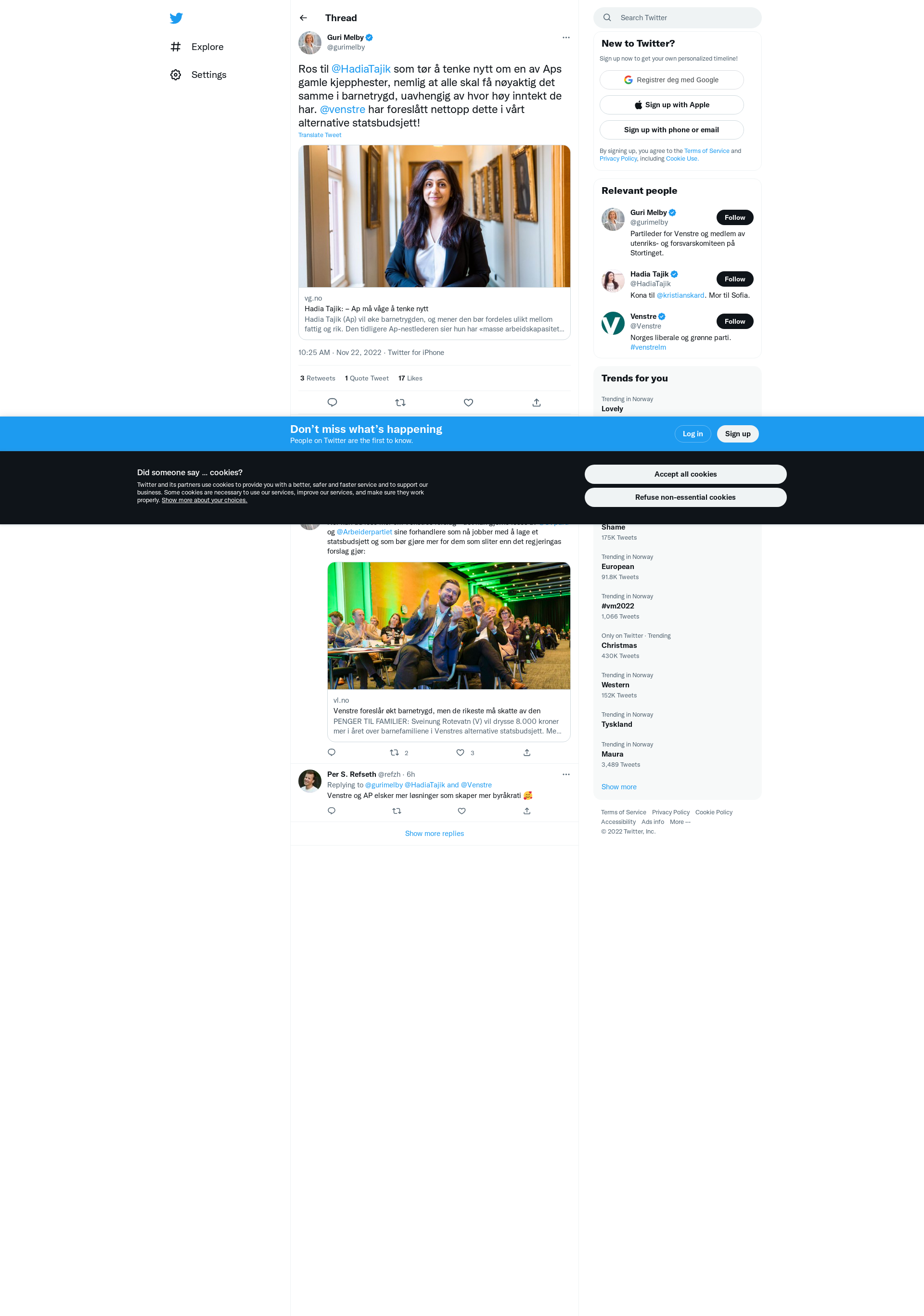Click Show more replies
924x1316 pixels.
pos(434,834)
